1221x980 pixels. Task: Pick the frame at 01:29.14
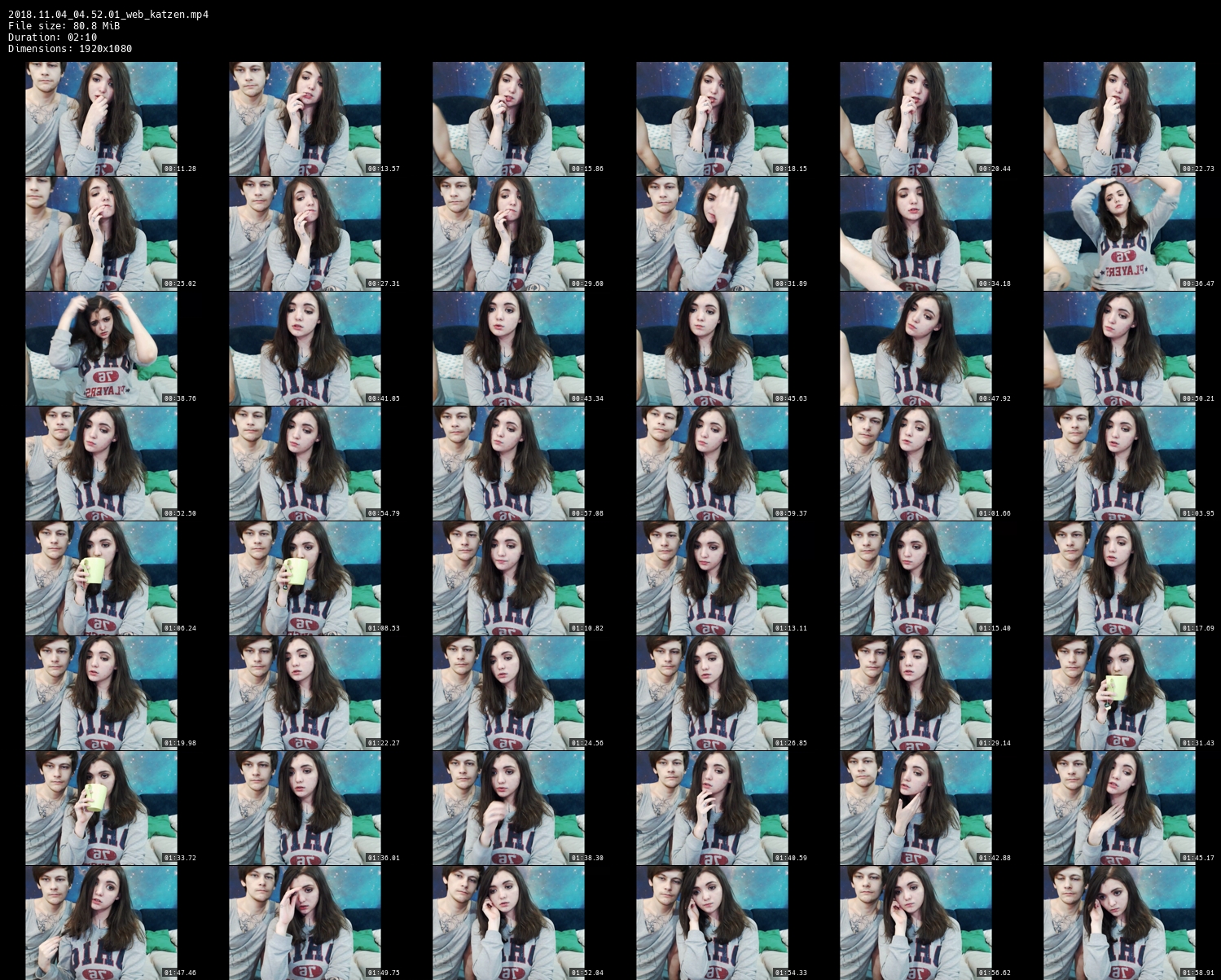click(x=916, y=693)
